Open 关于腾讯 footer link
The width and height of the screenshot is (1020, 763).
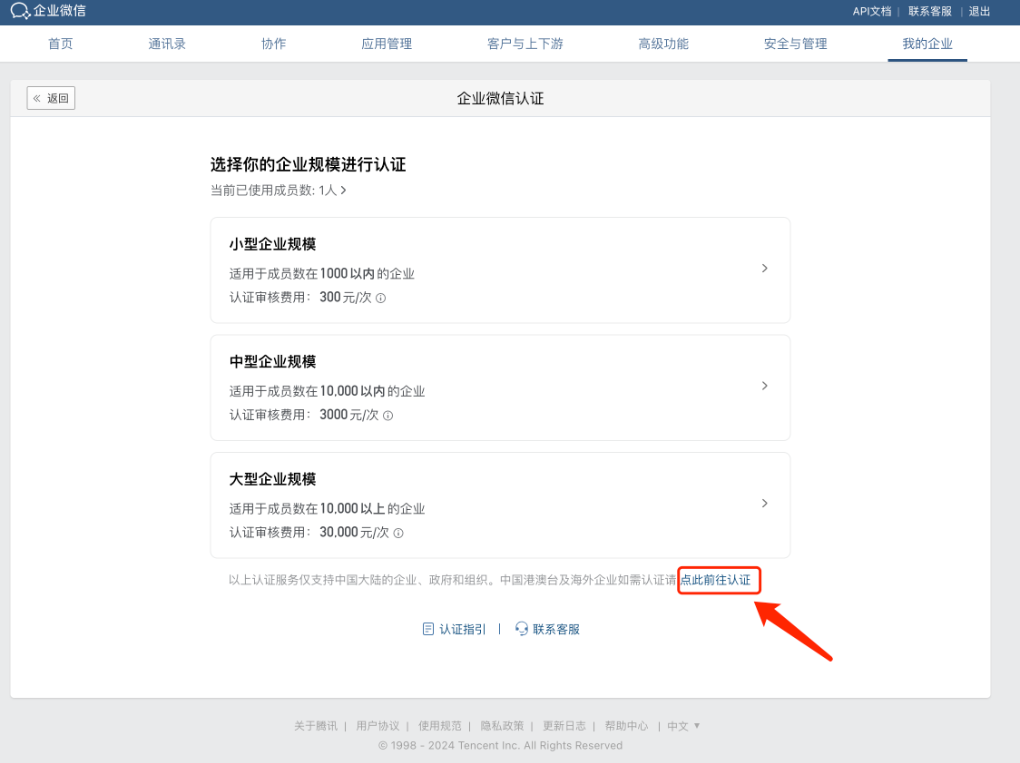(315, 726)
